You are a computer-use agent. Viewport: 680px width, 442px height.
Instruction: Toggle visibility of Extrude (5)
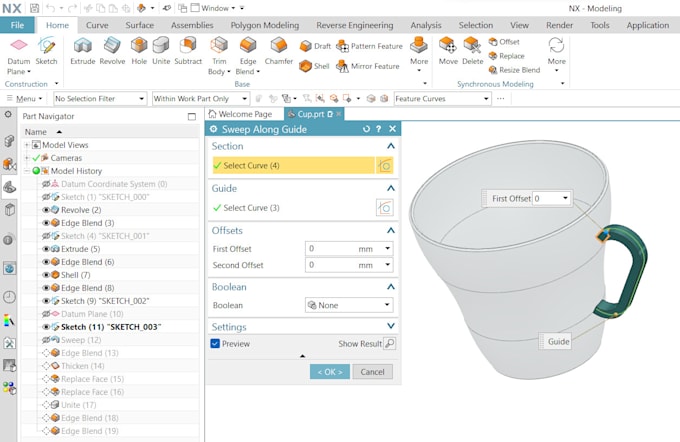click(x=46, y=249)
